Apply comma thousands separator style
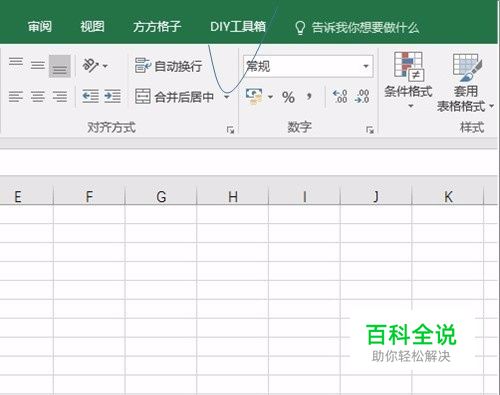 (x=309, y=97)
